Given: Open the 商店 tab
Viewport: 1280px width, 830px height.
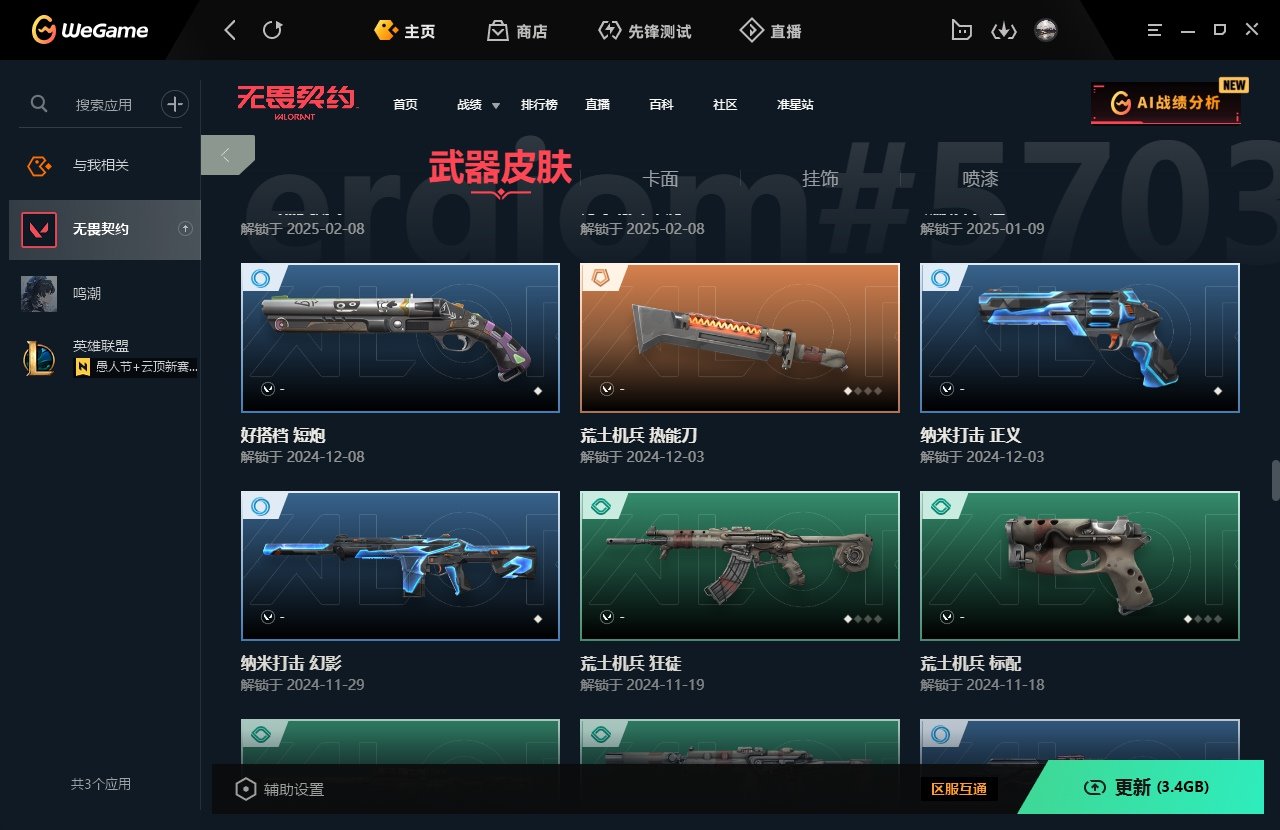Looking at the screenshot, I should 517,31.
